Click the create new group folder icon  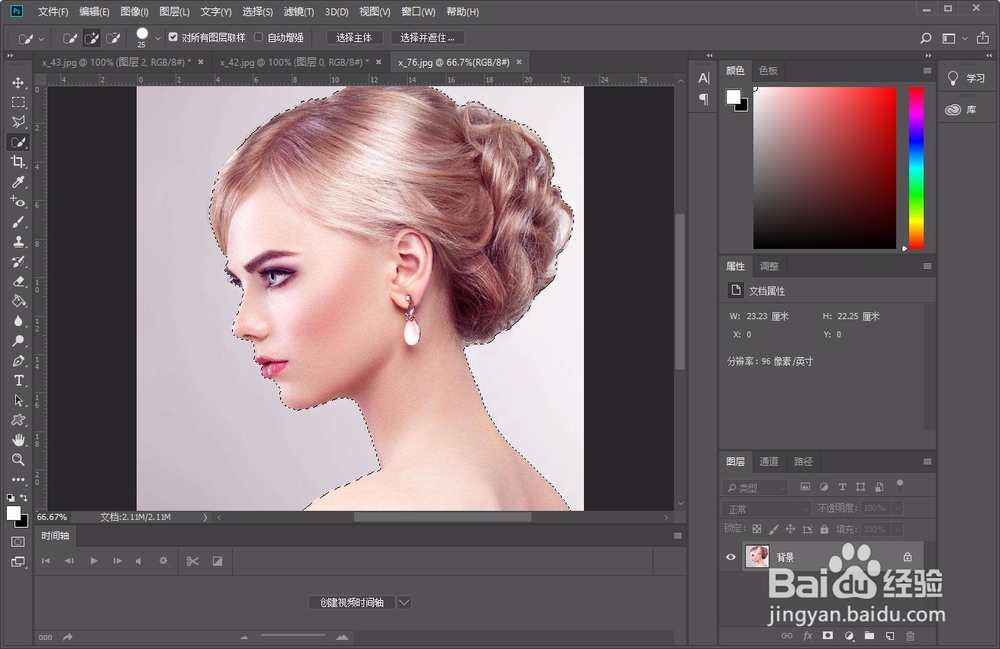869,636
